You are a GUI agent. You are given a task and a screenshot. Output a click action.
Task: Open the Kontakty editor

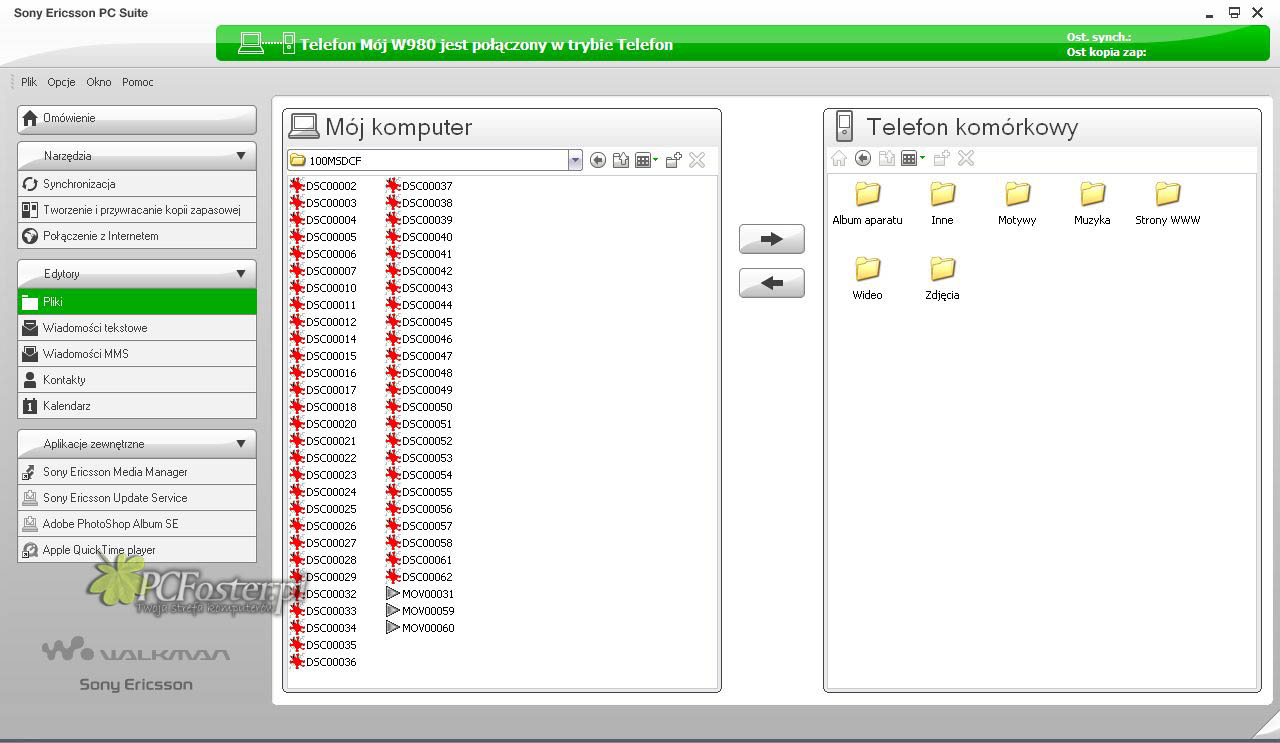tap(137, 380)
